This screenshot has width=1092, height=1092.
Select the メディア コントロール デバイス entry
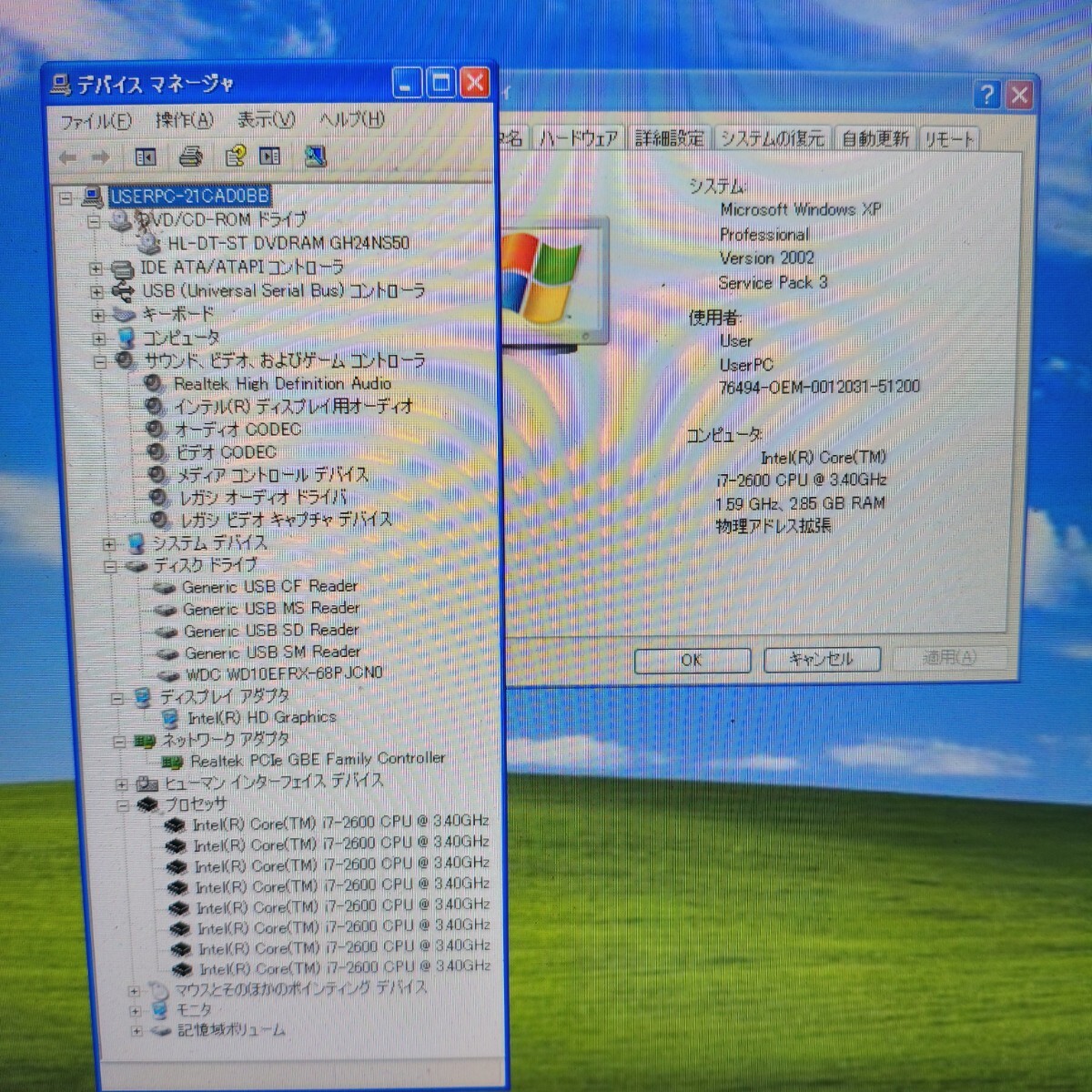pos(272,474)
